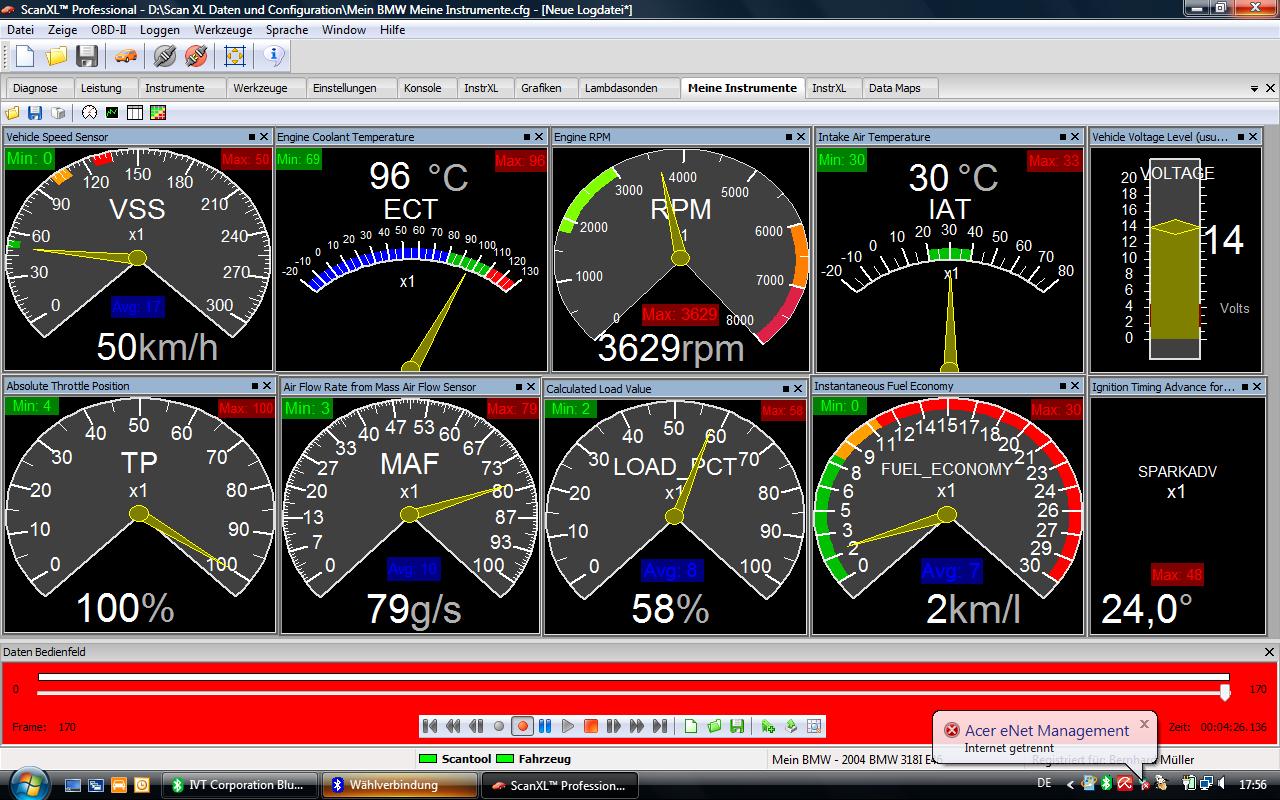Show hidden system tray icons

(x=1071, y=785)
